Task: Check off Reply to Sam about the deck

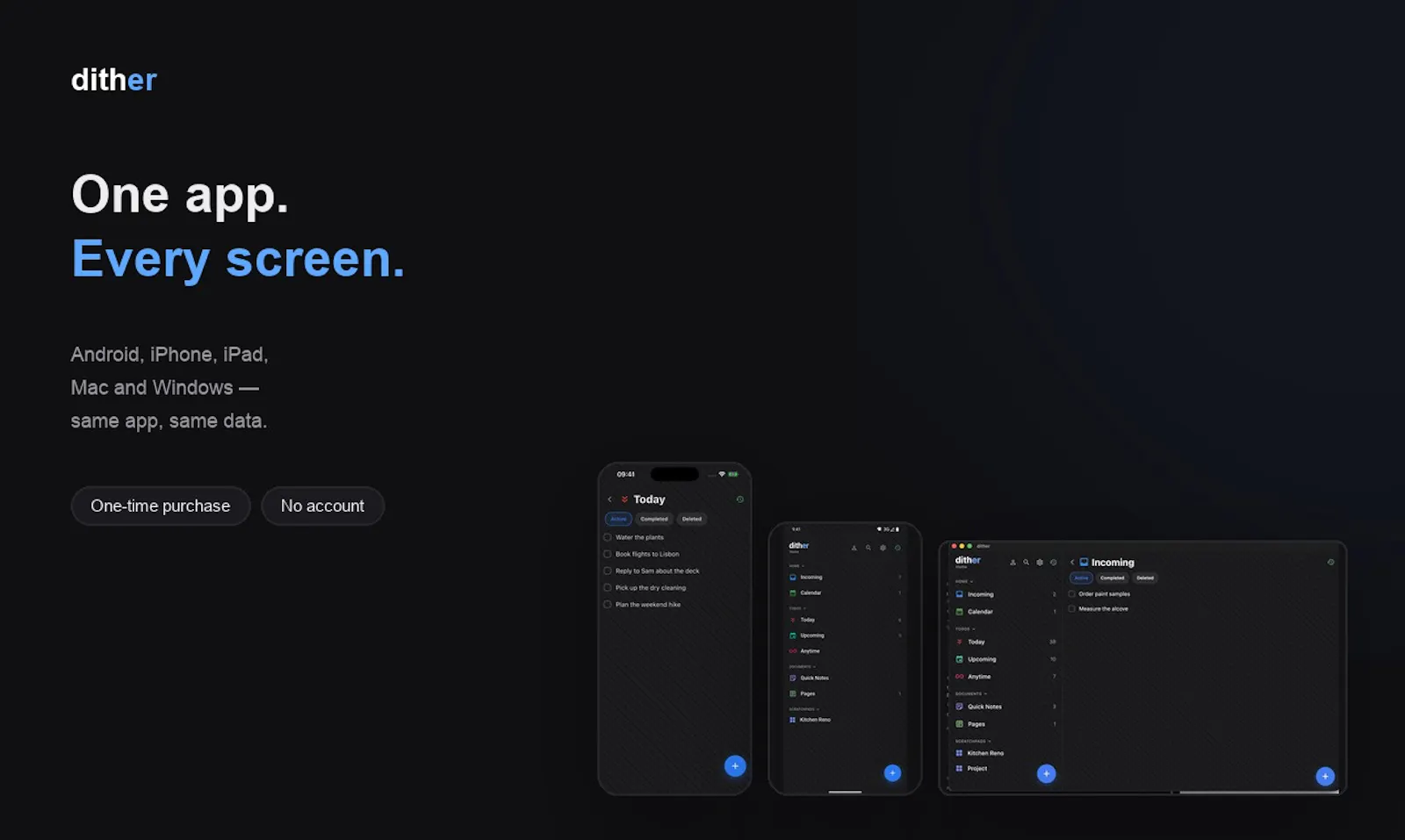Action: point(607,571)
